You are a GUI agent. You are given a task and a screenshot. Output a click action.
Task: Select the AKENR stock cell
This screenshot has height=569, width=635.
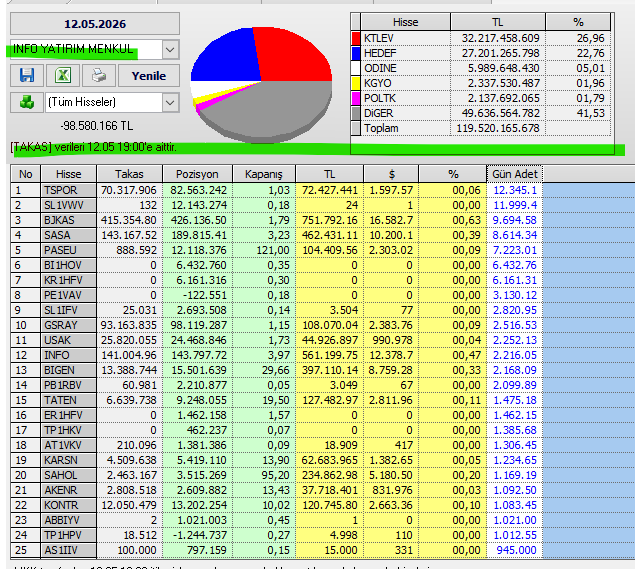pos(68,490)
